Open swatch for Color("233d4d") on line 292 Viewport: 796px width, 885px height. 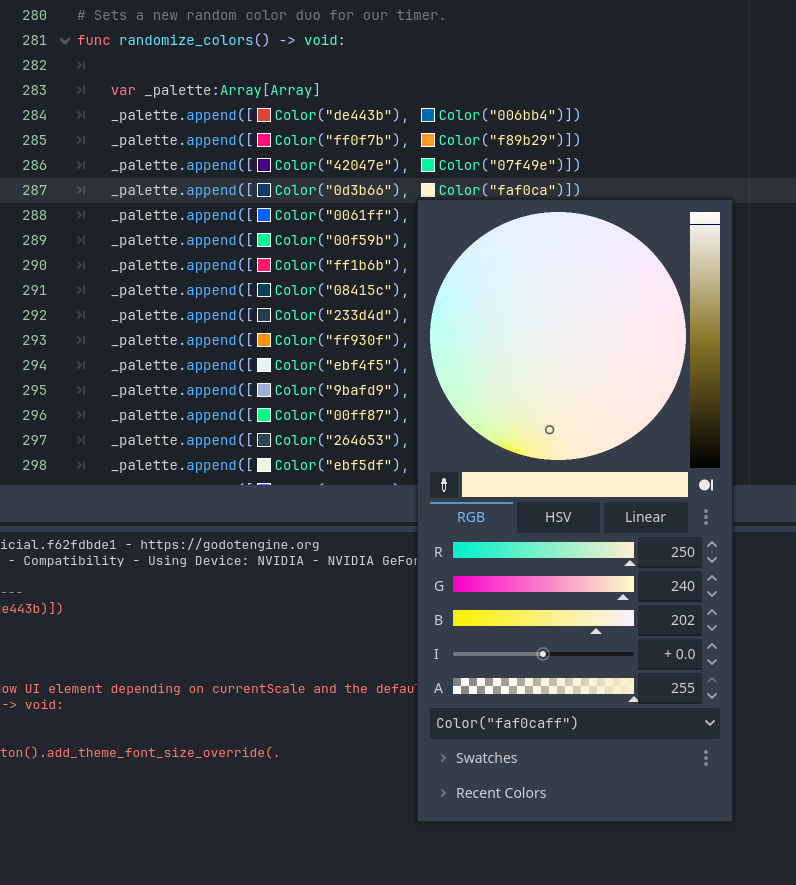[264, 315]
